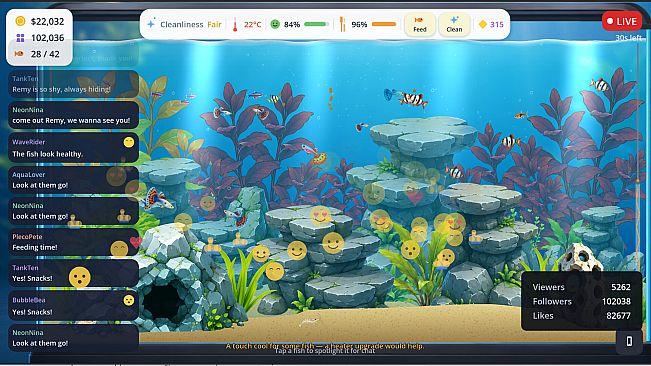Click the red LIVE indicator button
This screenshot has height=366, width=651.
622,21
